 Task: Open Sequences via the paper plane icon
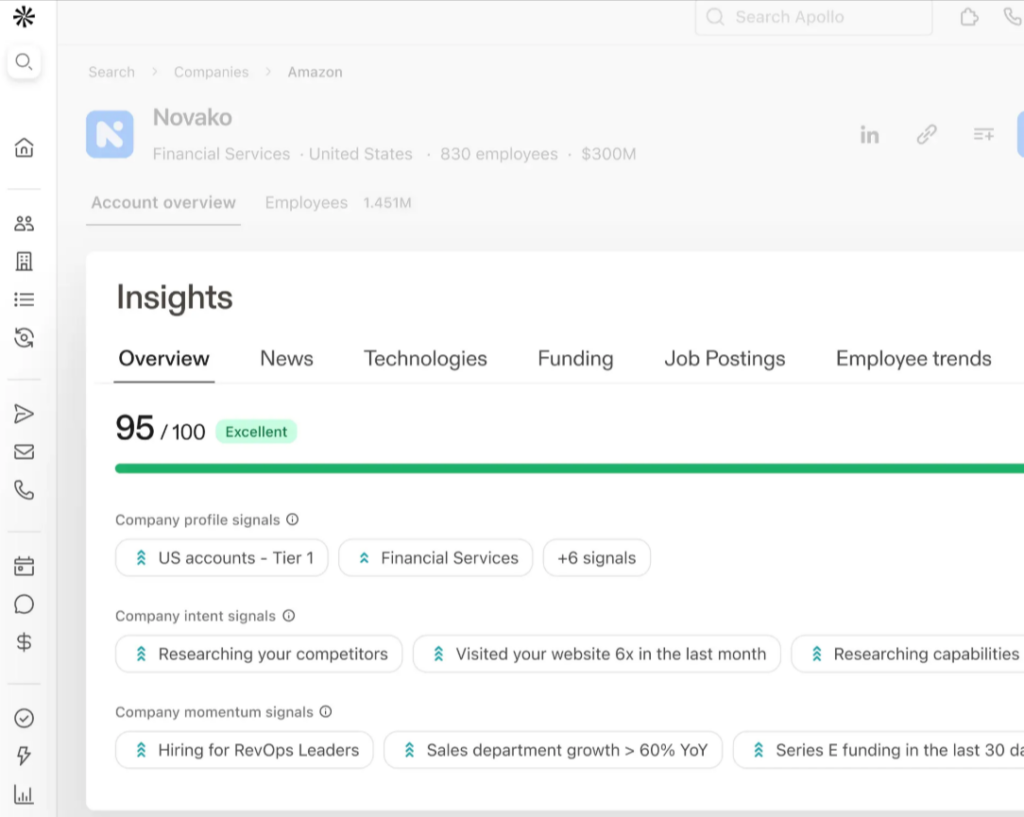tap(24, 413)
